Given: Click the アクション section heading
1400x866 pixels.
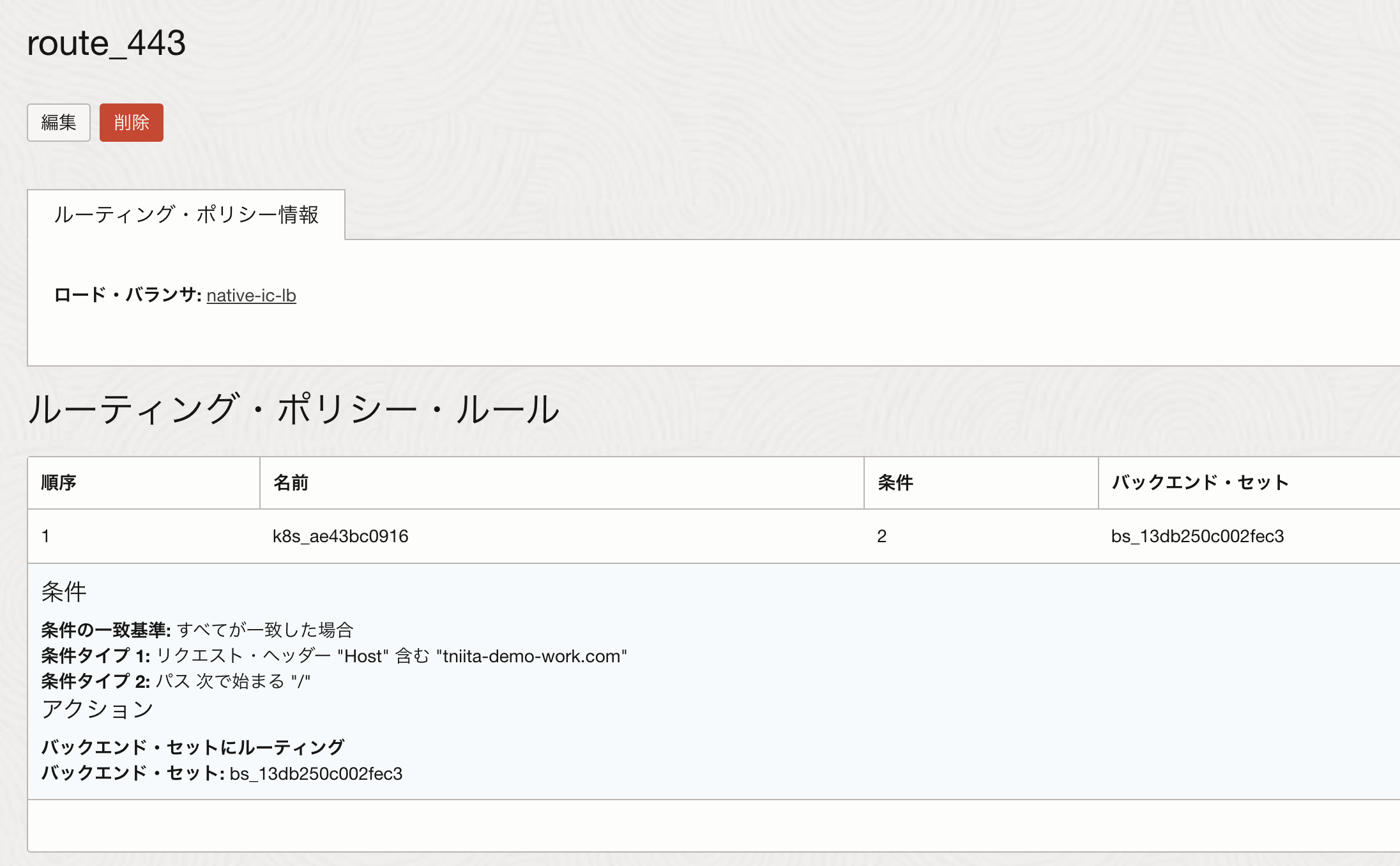Looking at the screenshot, I should tap(98, 708).
